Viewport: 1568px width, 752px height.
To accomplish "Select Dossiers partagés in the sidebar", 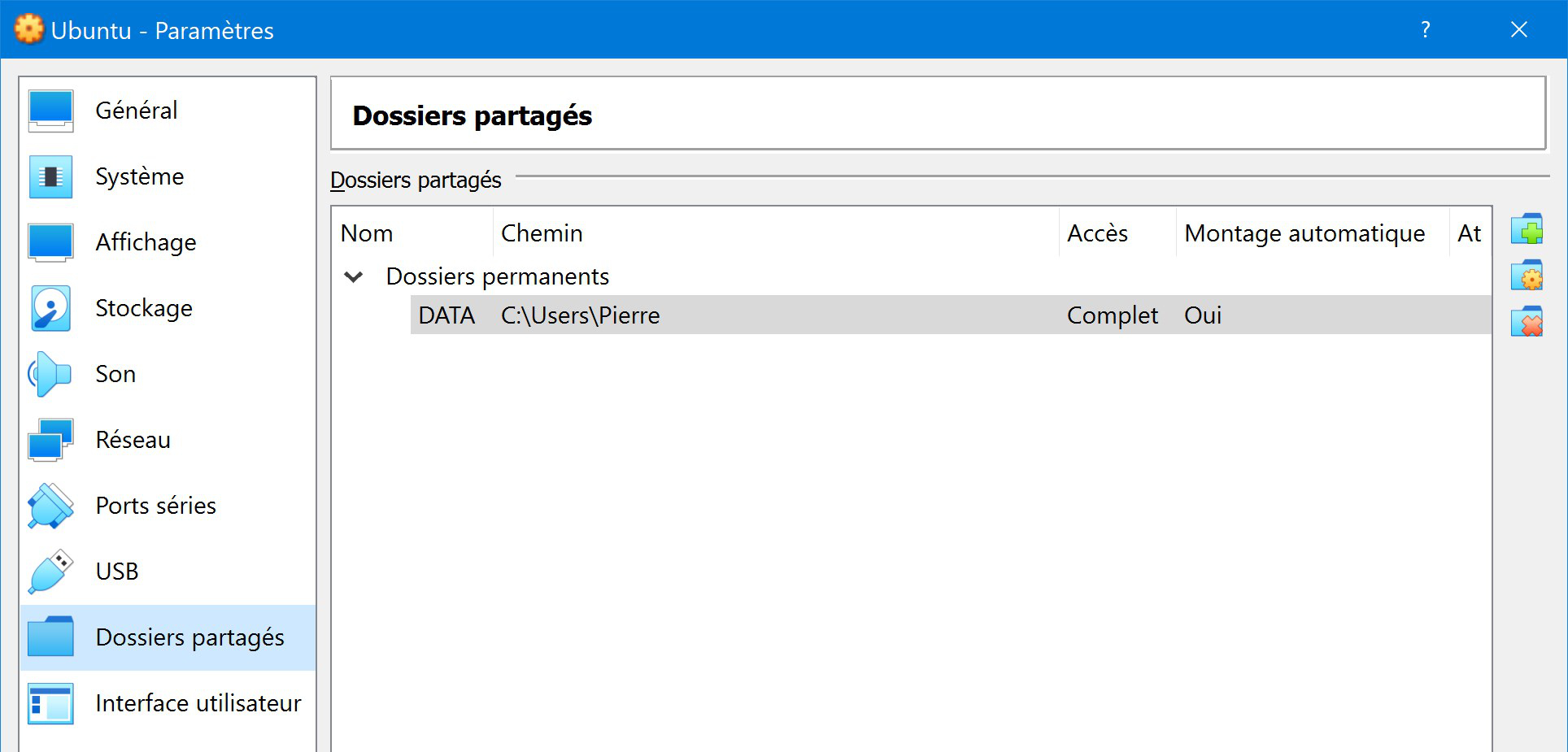I will 168,637.
